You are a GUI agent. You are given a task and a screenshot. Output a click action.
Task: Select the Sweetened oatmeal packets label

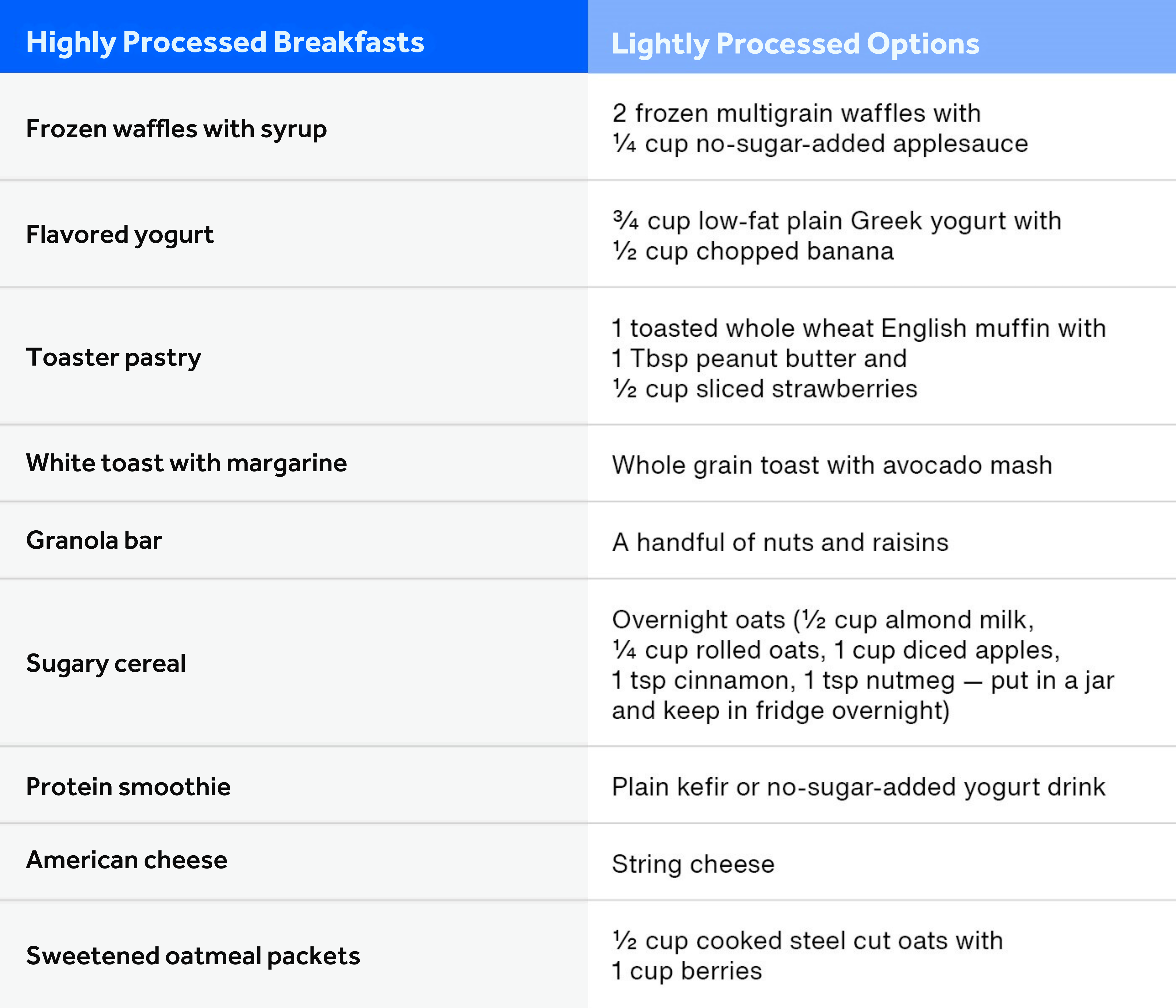(193, 956)
